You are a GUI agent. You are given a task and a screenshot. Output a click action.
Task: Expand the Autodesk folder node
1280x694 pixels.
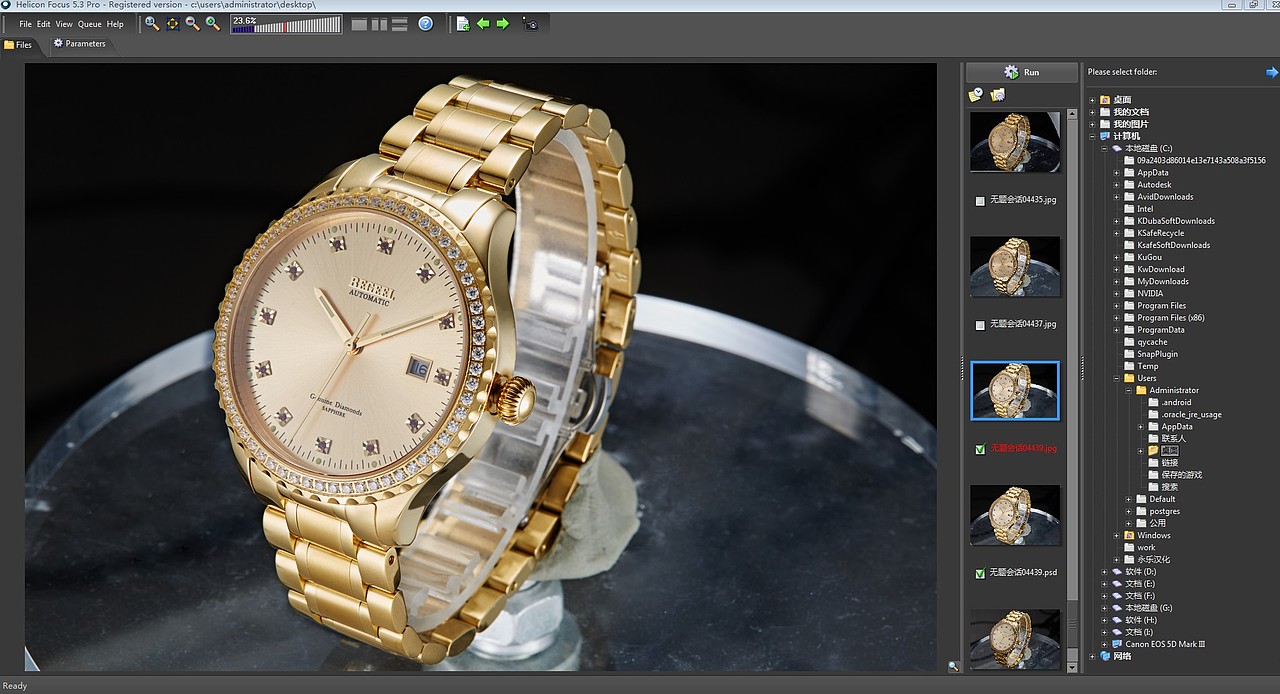1117,185
